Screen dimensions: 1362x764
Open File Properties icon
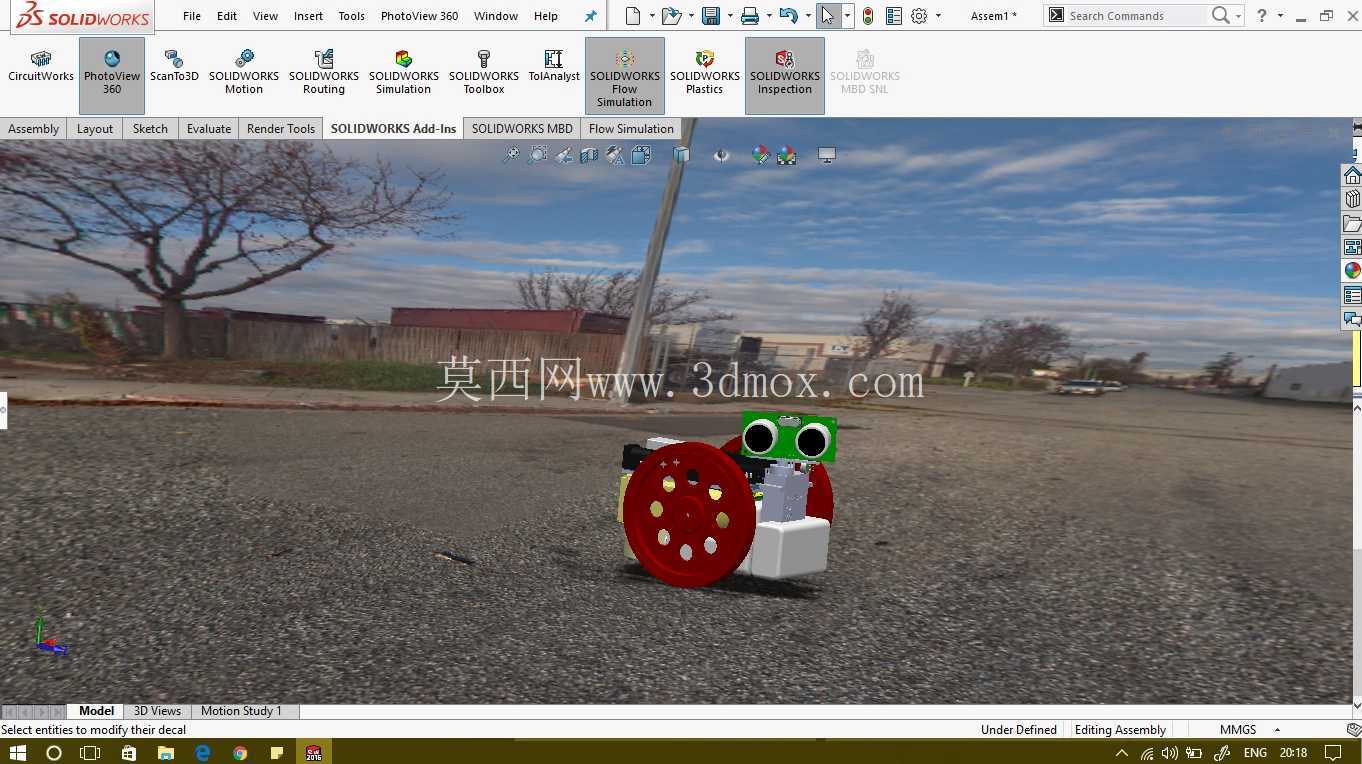tap(894, 16)
